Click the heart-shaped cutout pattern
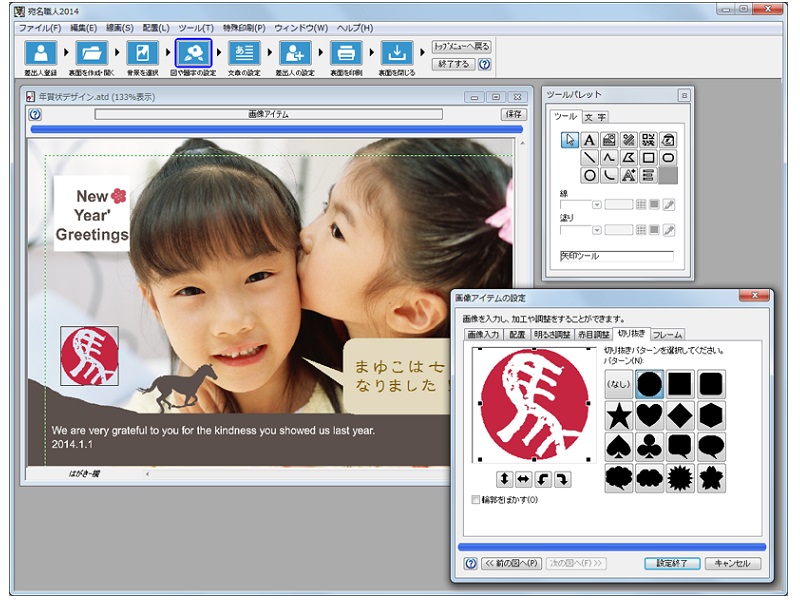This screenshot has width=800, height=600. click(650, 415)
